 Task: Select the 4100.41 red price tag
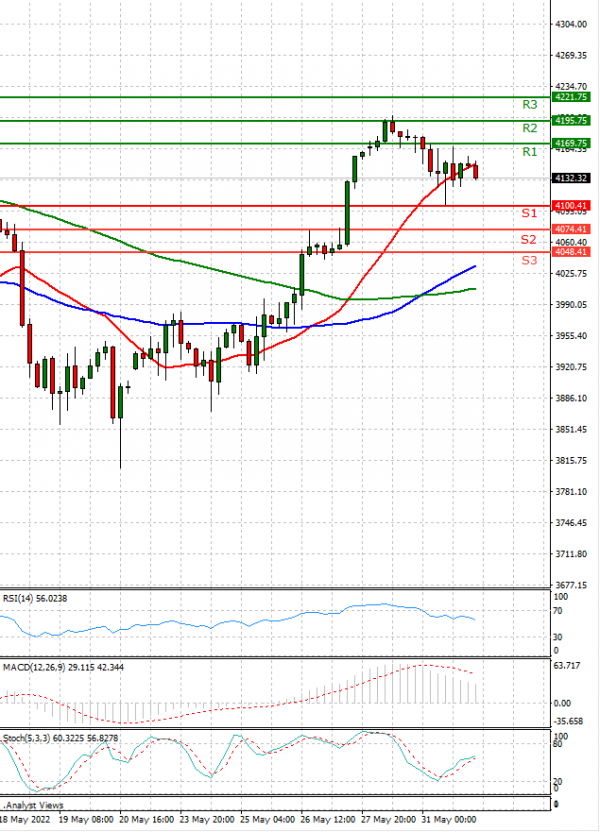click(573, 205)
